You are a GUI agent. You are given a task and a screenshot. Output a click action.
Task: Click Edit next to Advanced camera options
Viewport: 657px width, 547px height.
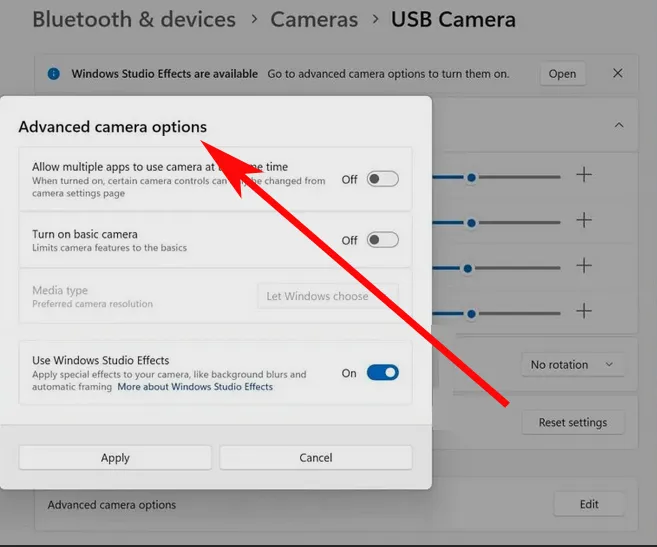pos(589,504)
